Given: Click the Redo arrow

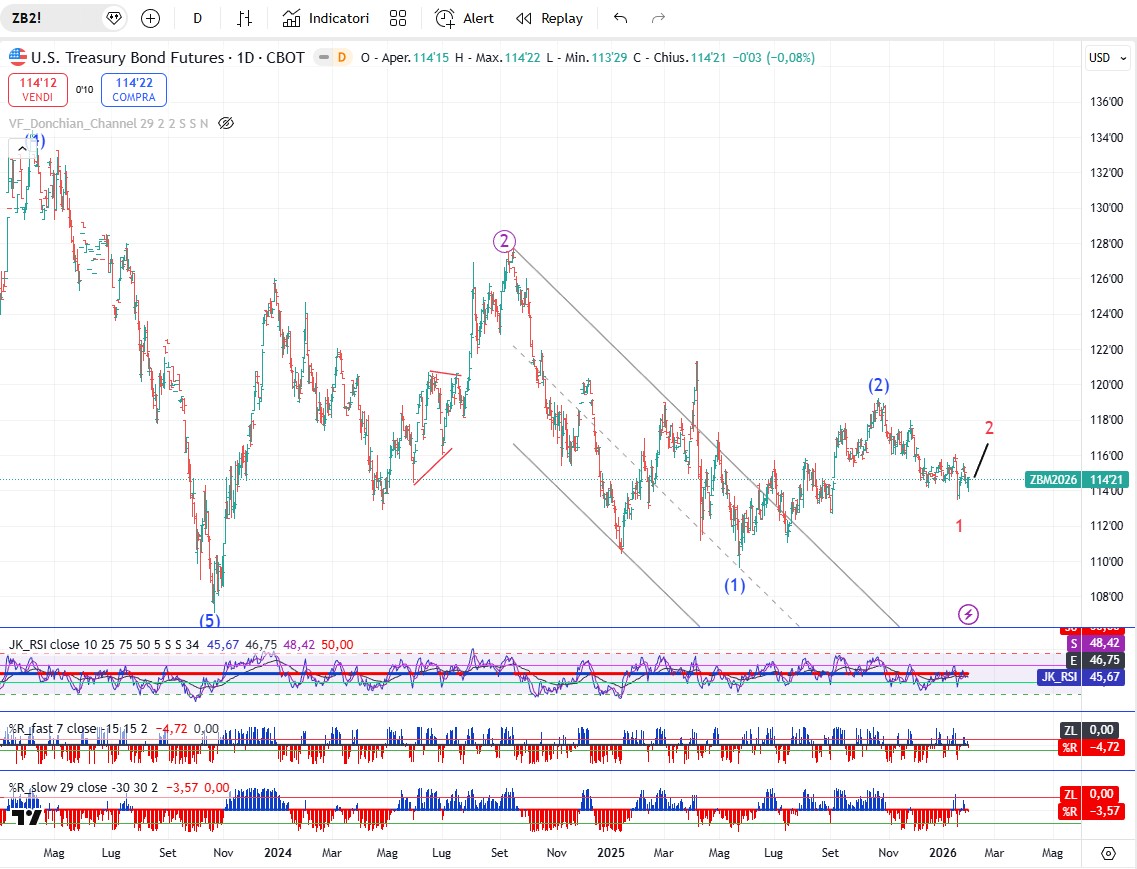Looking at the screenshot, I should [658, 18].
